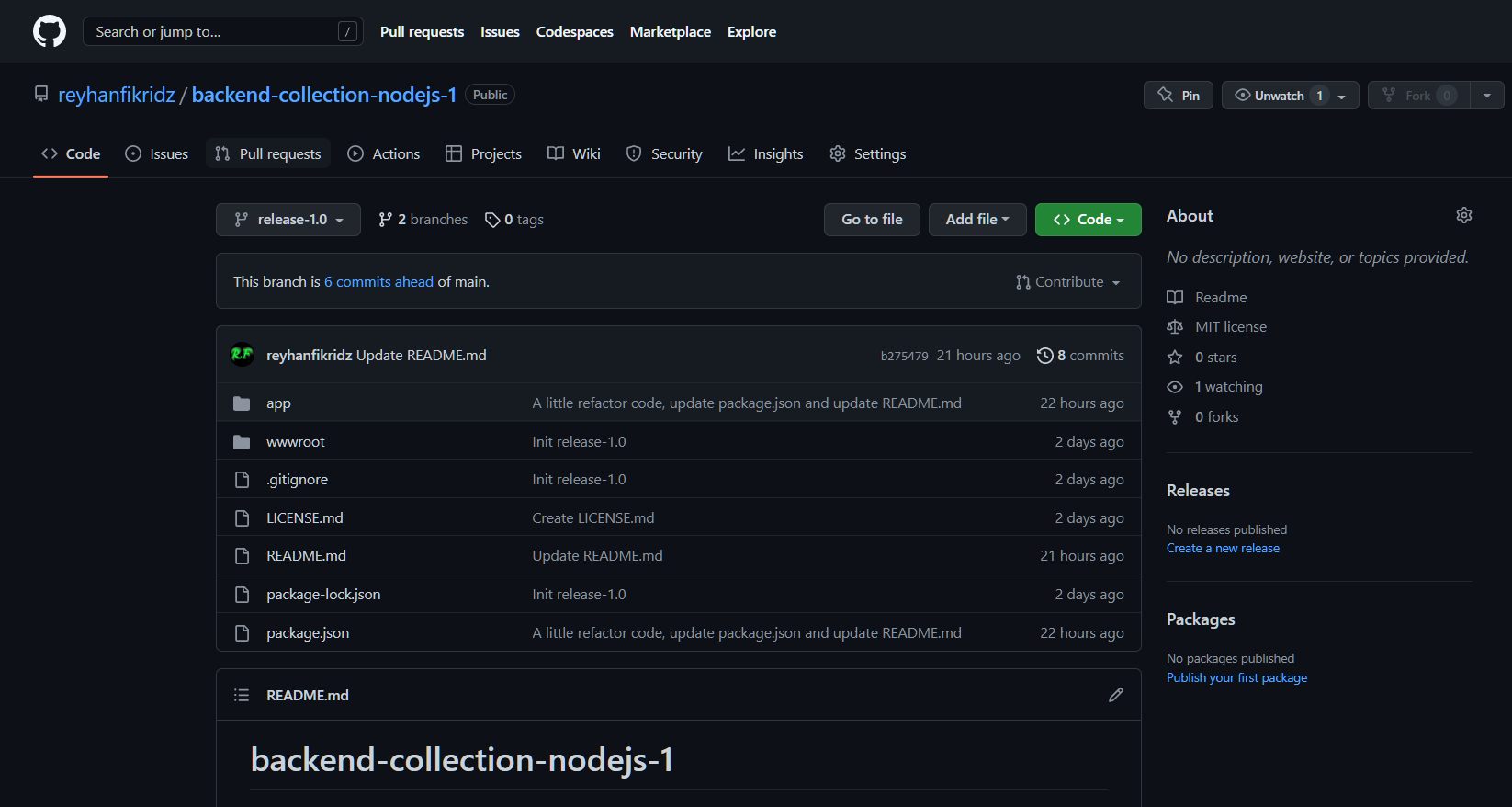
Task: Expand the Contribute dropdown
Action: tap(1068, 282)
